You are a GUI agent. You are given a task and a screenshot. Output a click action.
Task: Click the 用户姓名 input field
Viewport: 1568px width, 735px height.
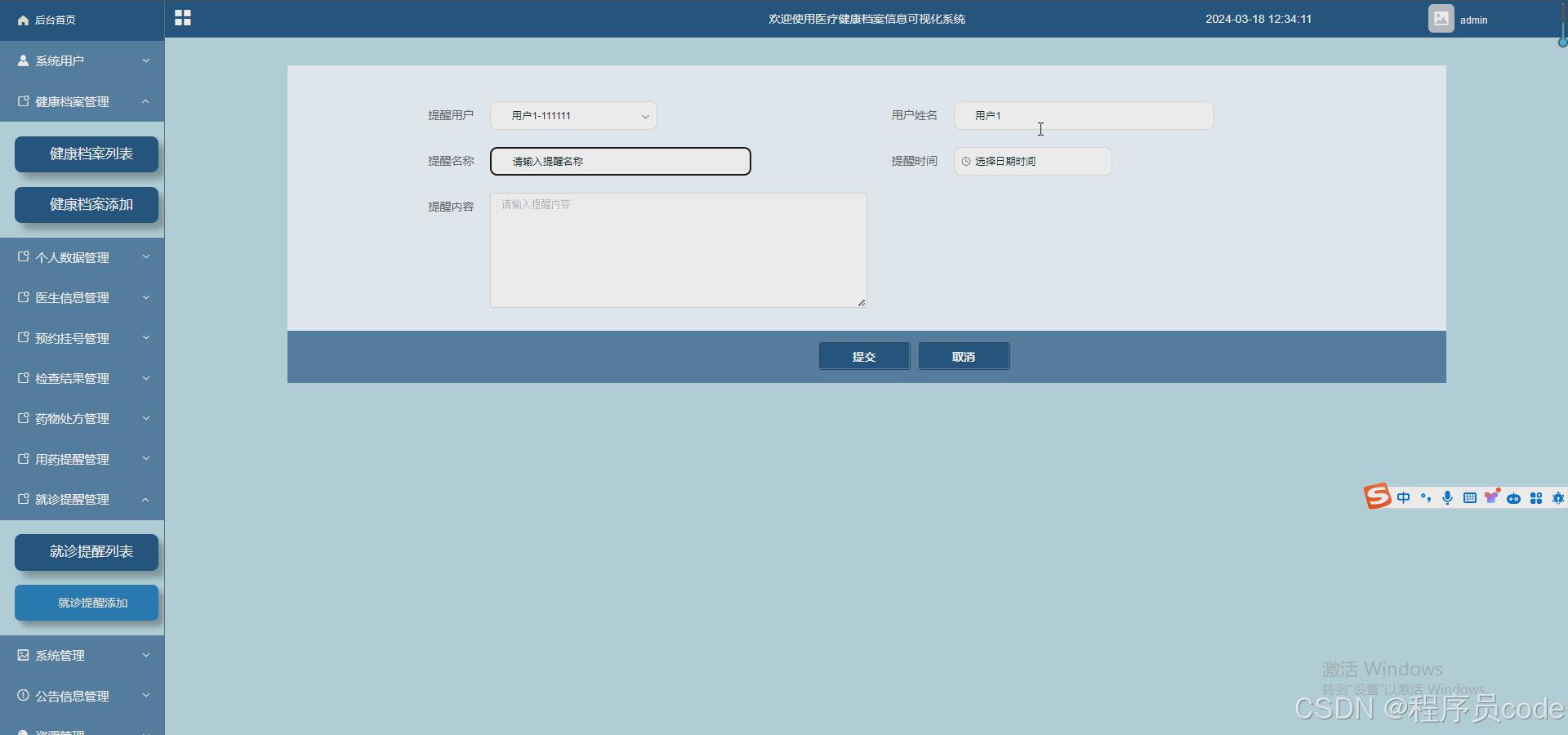pyautogui.click(x=1084, y=115)
